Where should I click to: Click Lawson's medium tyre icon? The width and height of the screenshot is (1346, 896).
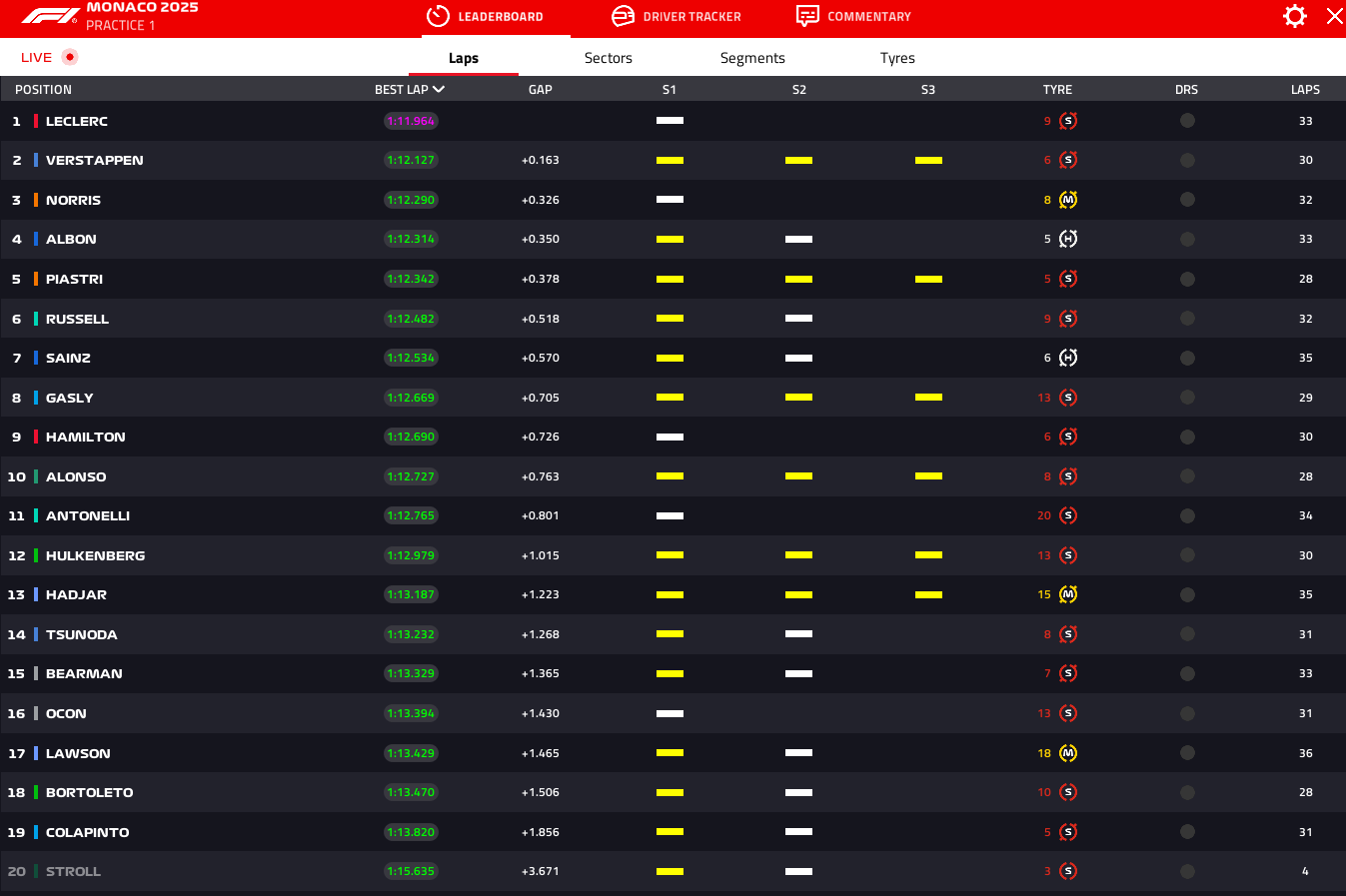pos(1068,753)
